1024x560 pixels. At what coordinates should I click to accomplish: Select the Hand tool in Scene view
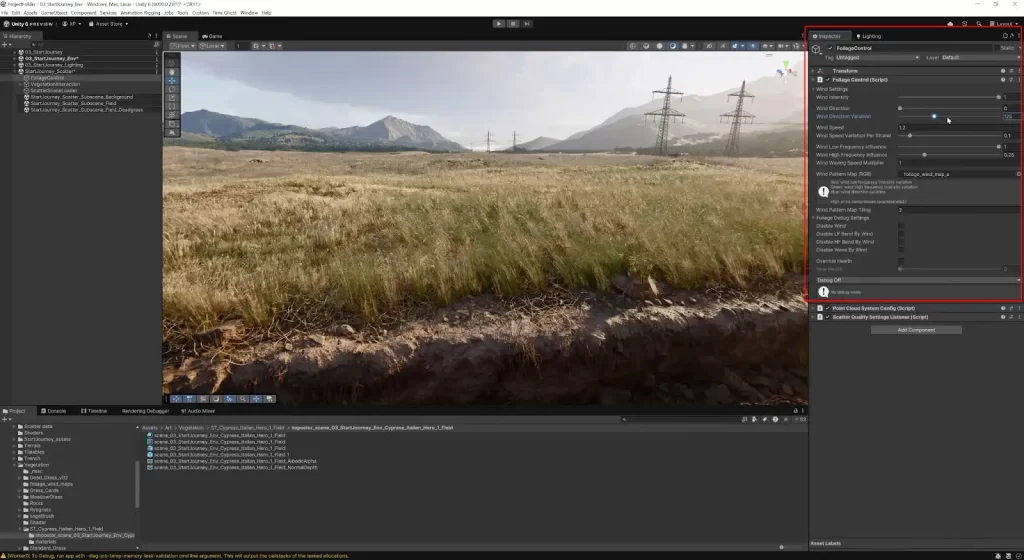pos(170,72)
